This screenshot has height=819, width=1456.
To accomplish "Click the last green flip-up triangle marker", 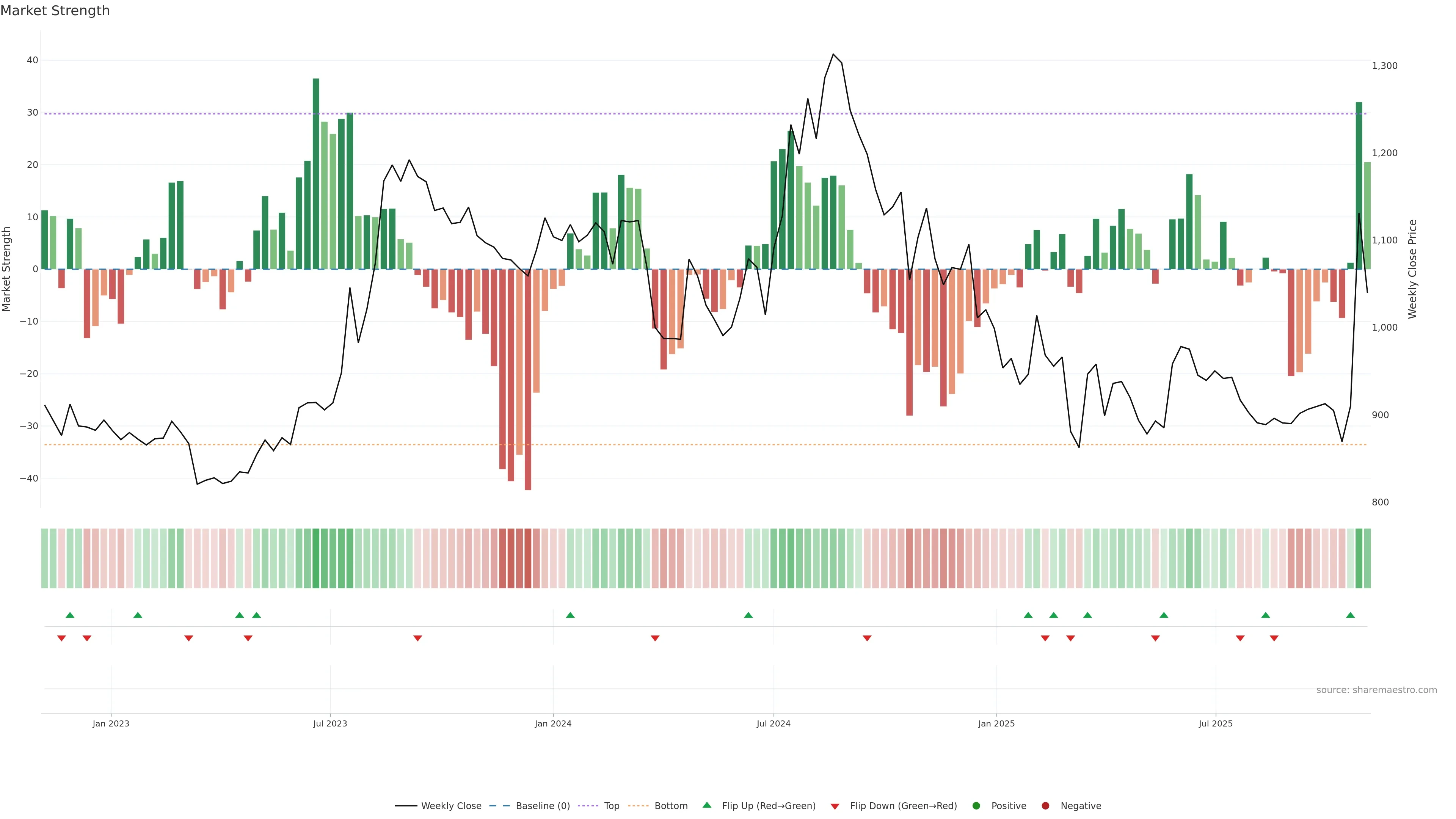I will 1350,615.
